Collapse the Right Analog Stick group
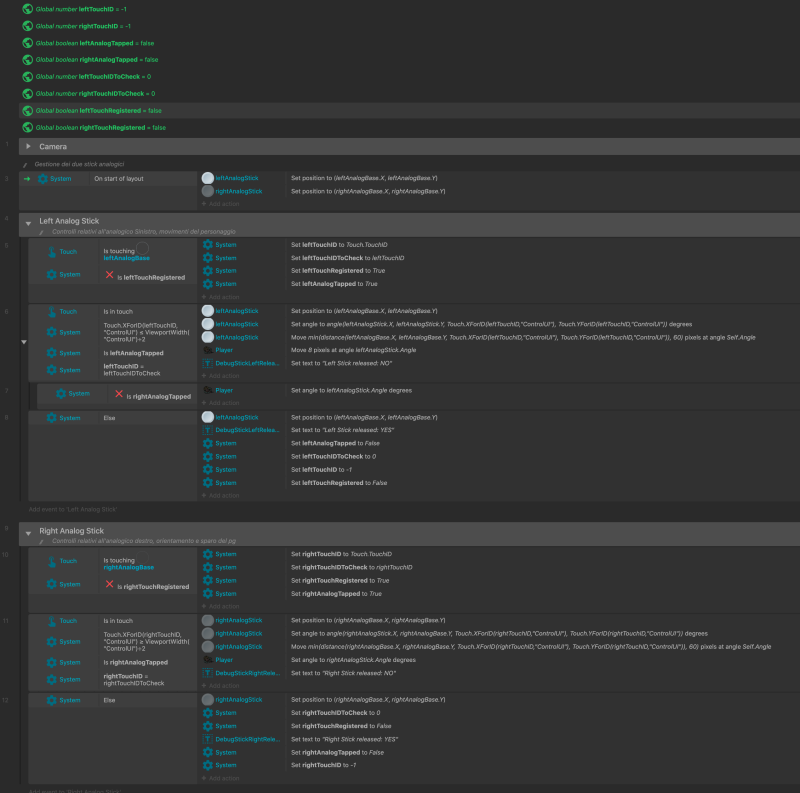The height and width of the screenshot is (793, 800). coord(29,533)
